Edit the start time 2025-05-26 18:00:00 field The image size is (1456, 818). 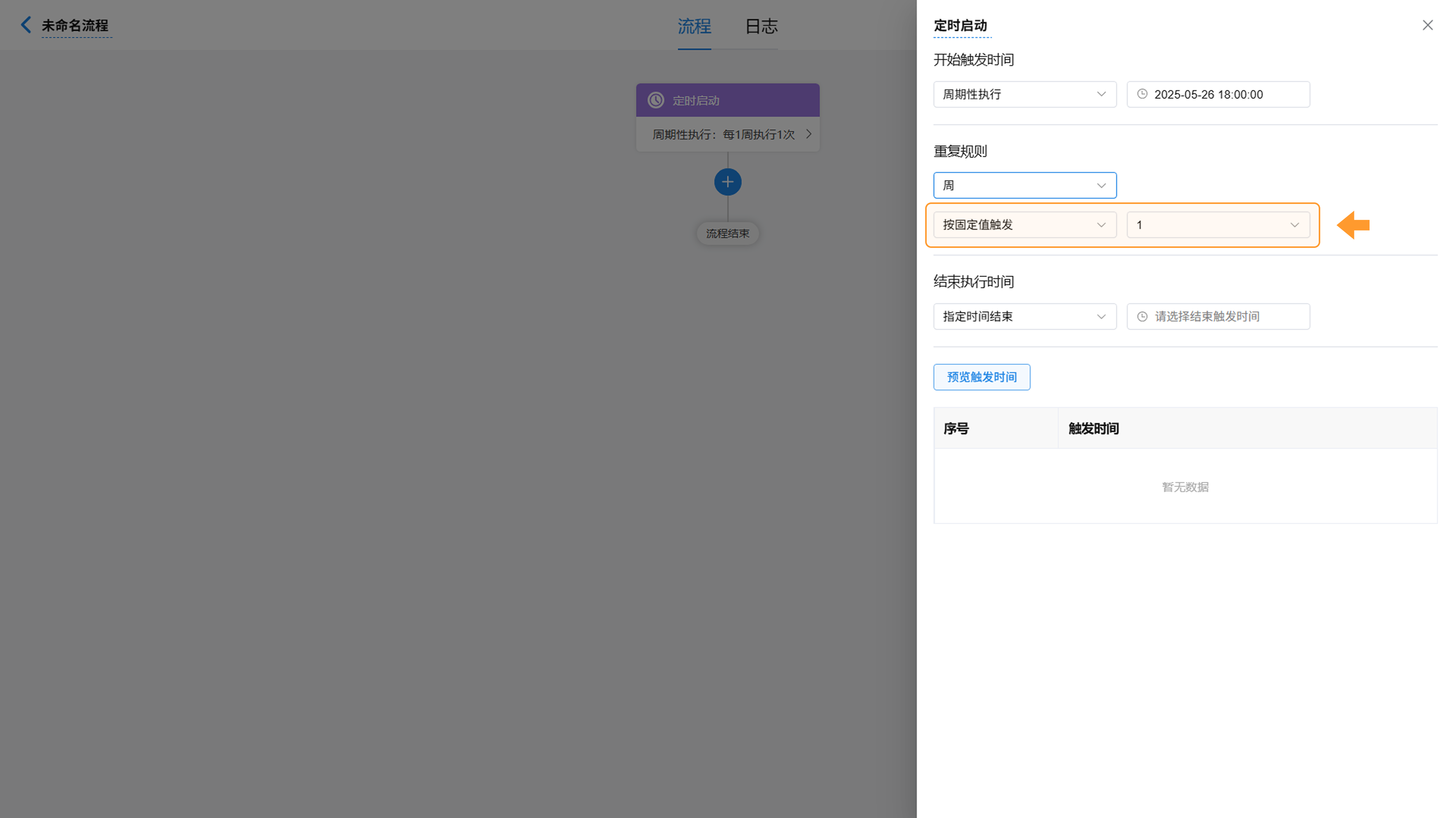[x=1218, y=94]
